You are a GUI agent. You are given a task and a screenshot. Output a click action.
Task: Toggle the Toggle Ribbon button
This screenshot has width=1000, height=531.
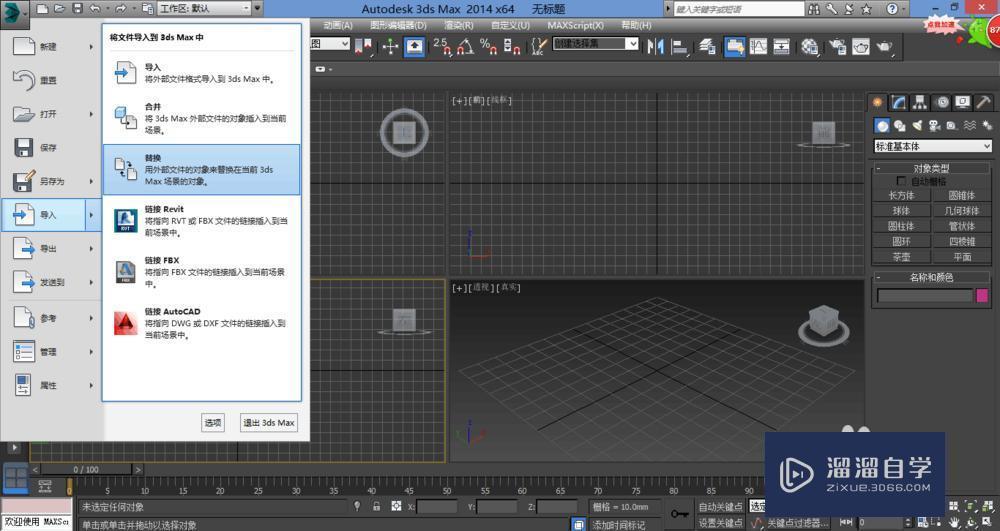(734, 47)
